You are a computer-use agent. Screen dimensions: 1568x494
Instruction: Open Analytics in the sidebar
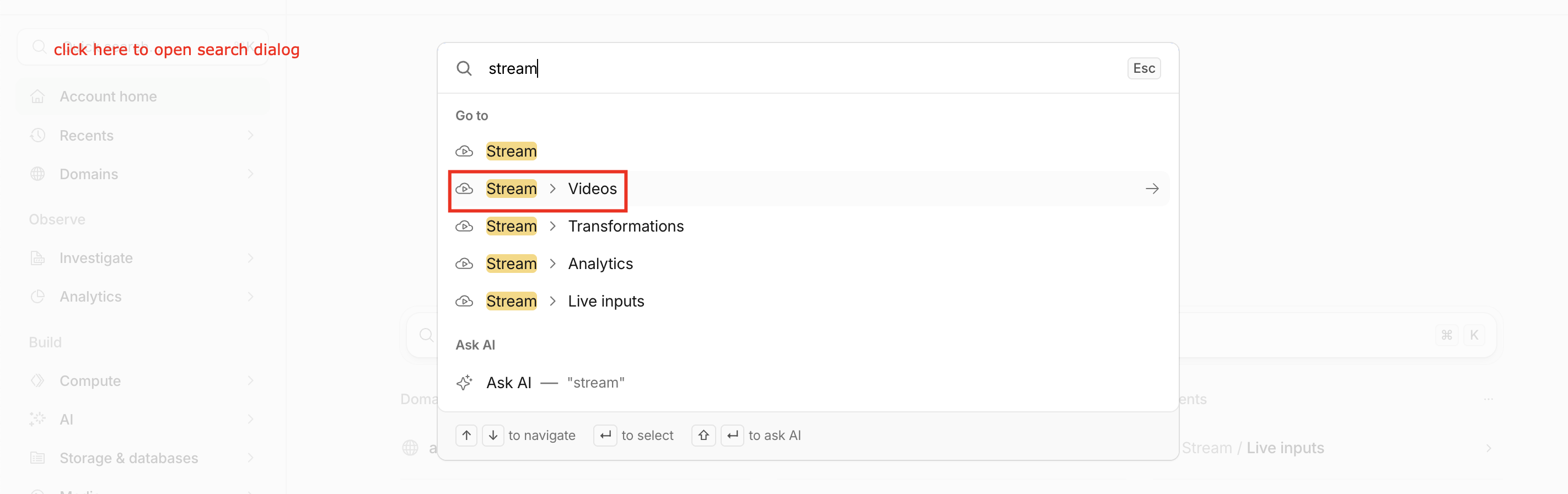[x=143, y=296]
